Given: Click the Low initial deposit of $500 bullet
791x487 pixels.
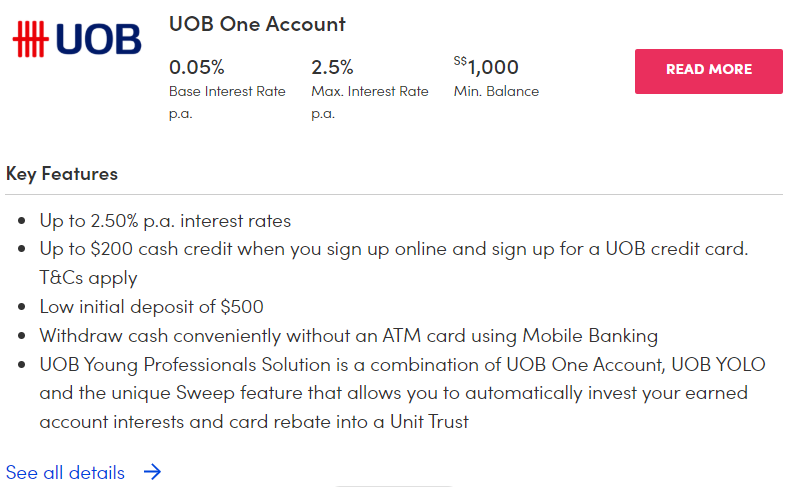Looking at the screenshot, I should click(x=151, y=306).
